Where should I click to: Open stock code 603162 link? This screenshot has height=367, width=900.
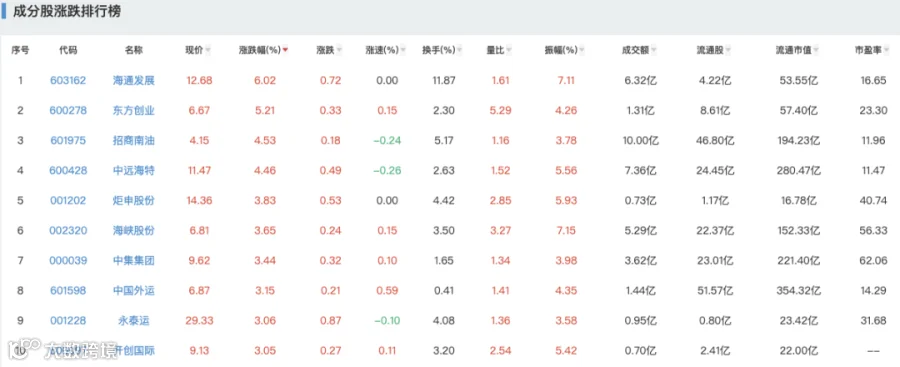pos(68,80)
